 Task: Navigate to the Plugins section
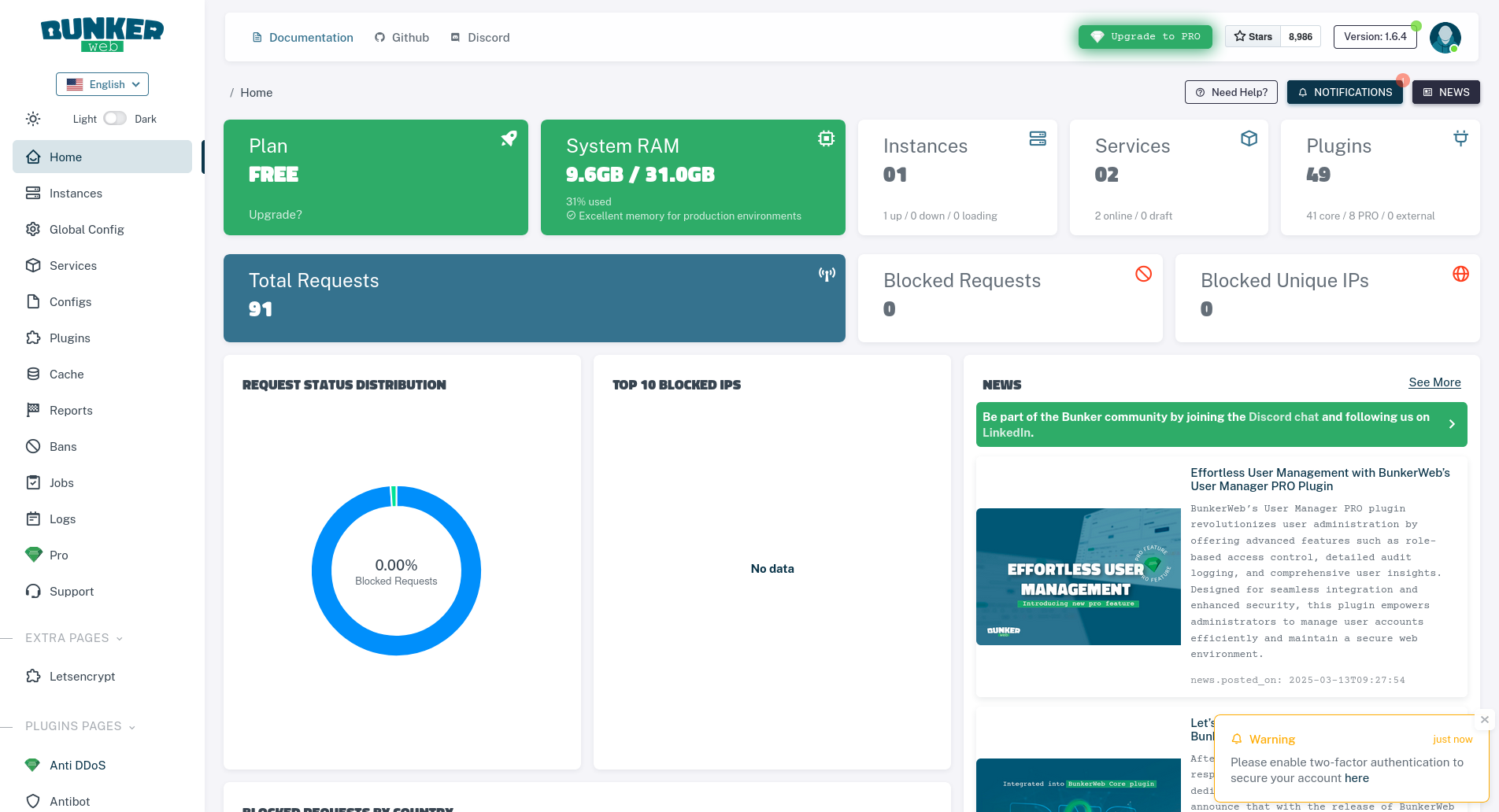pos(69,338)
